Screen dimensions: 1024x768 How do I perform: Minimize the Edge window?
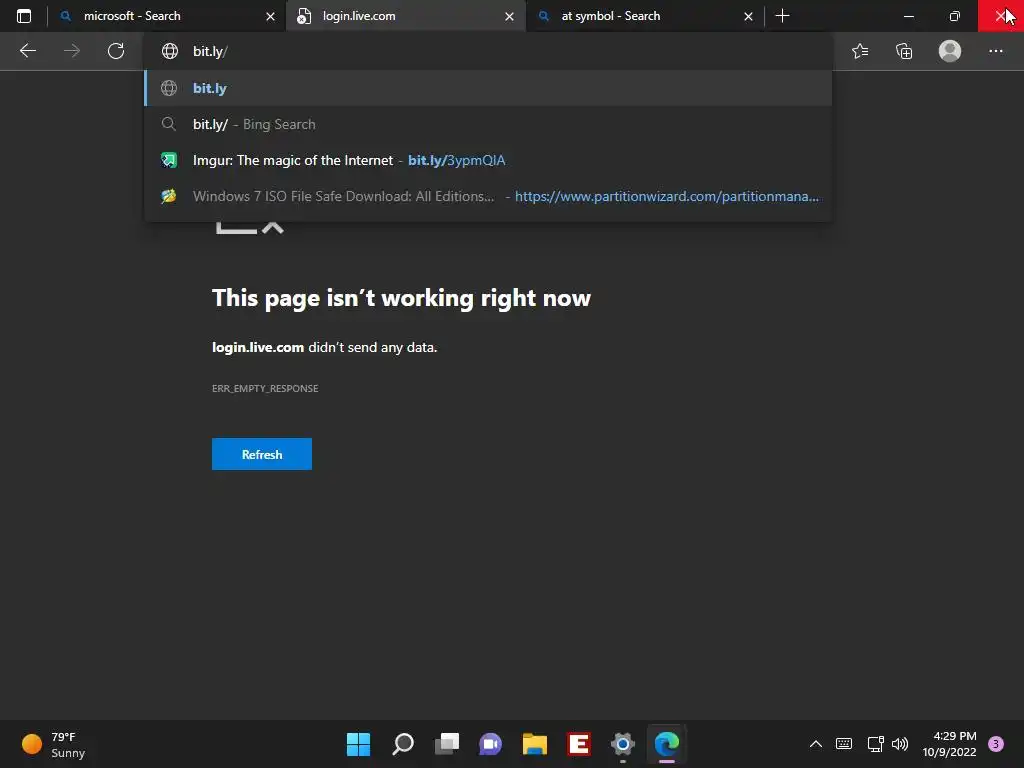908,16
